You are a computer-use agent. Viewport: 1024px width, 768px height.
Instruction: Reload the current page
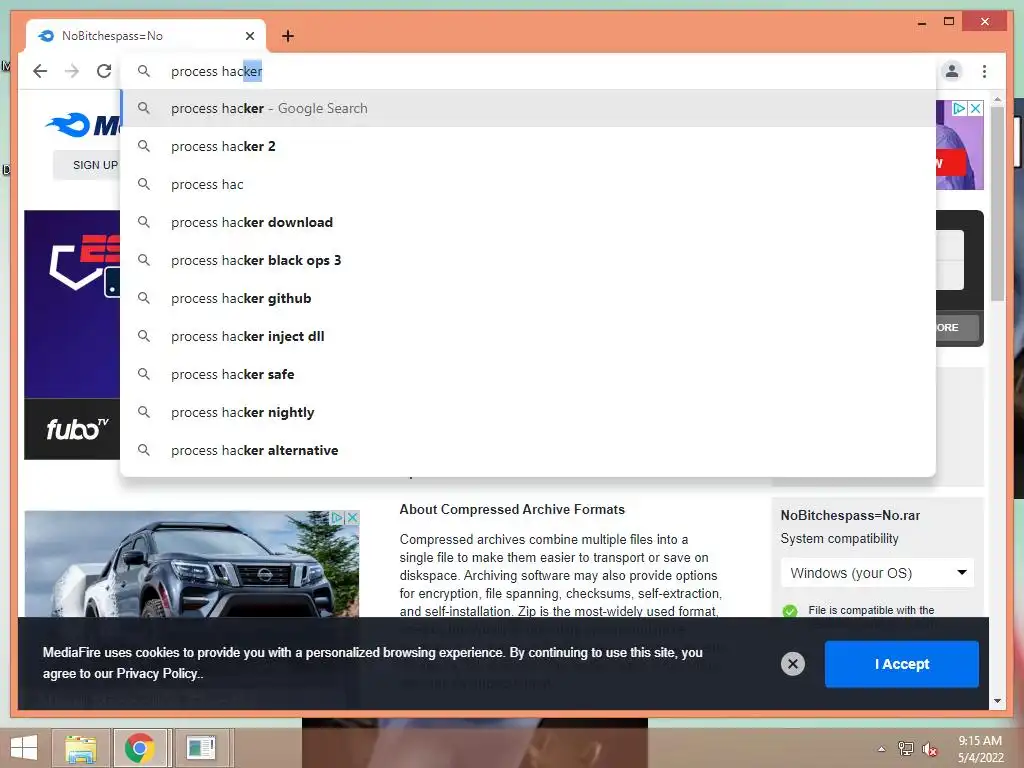104,71
